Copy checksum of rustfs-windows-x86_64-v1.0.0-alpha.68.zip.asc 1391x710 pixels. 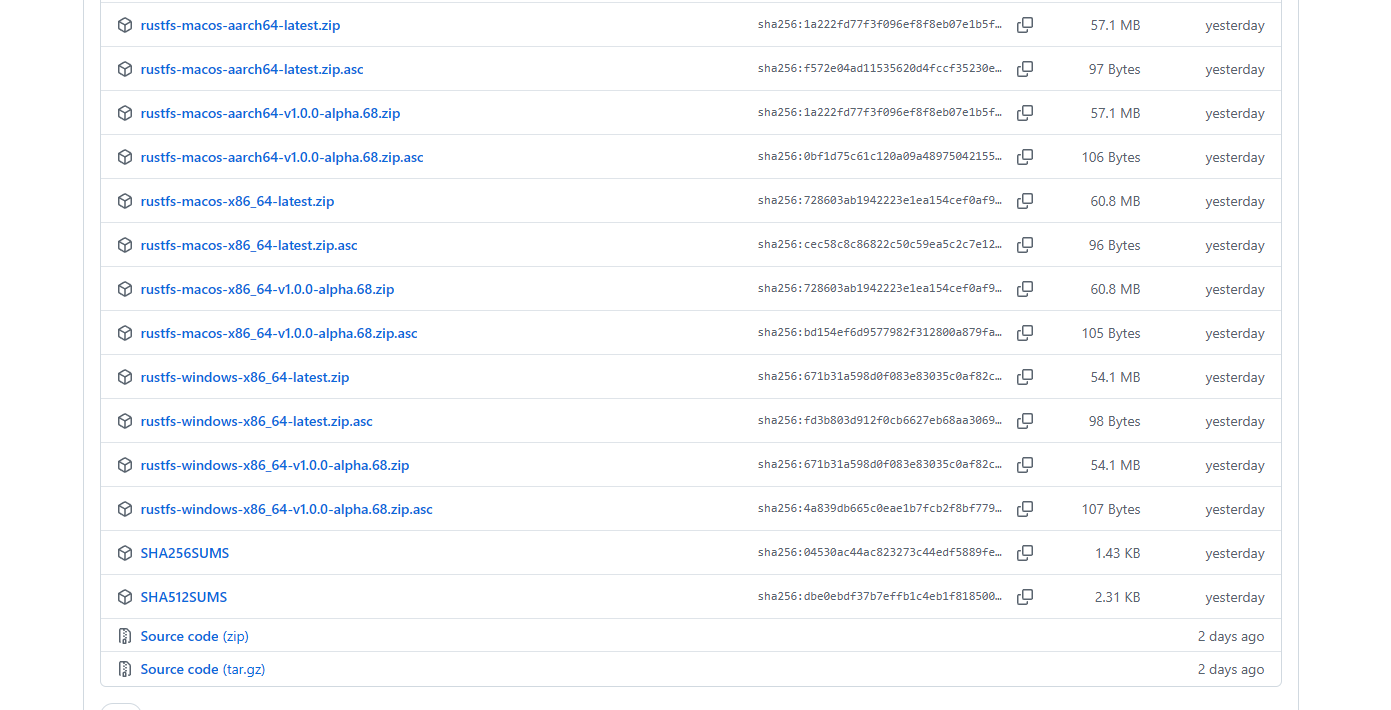[x=1025, y=509]
